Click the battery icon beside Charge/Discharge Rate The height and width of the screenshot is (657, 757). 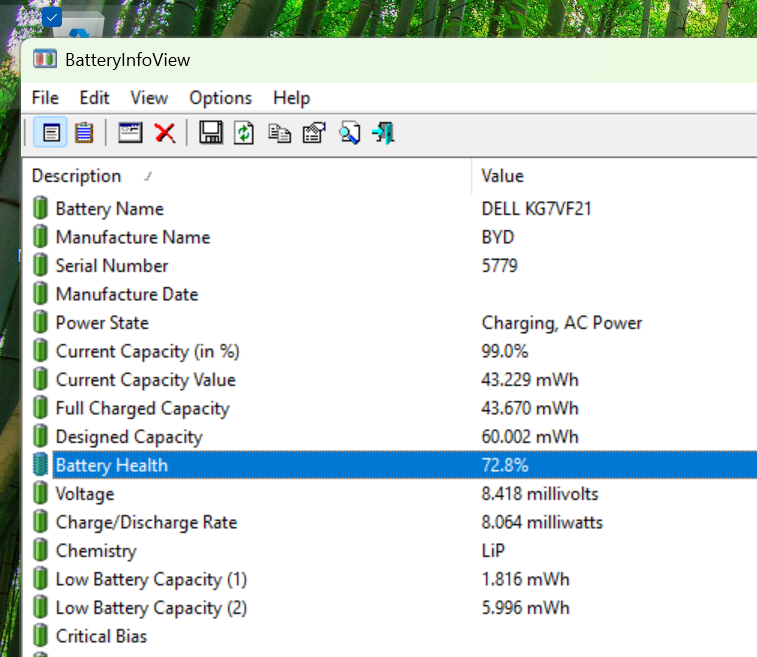(41, 521)
